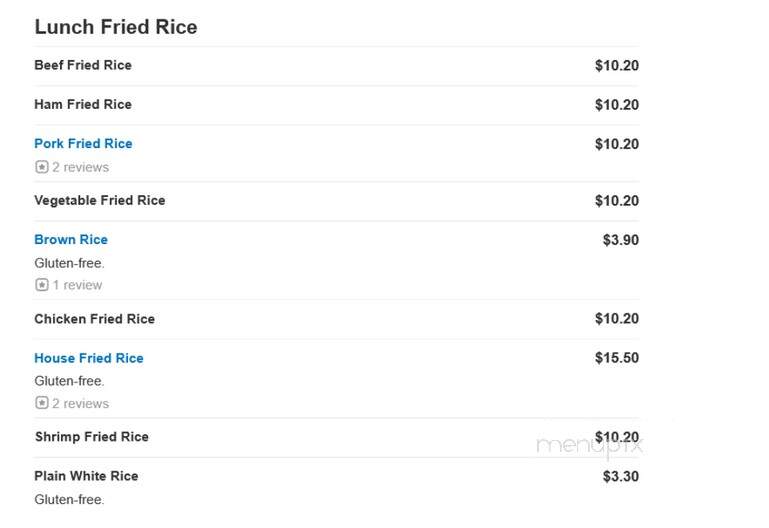Click the menupix watermark logo
This screenshot has width=769, height=528.
tap(589, 445)
